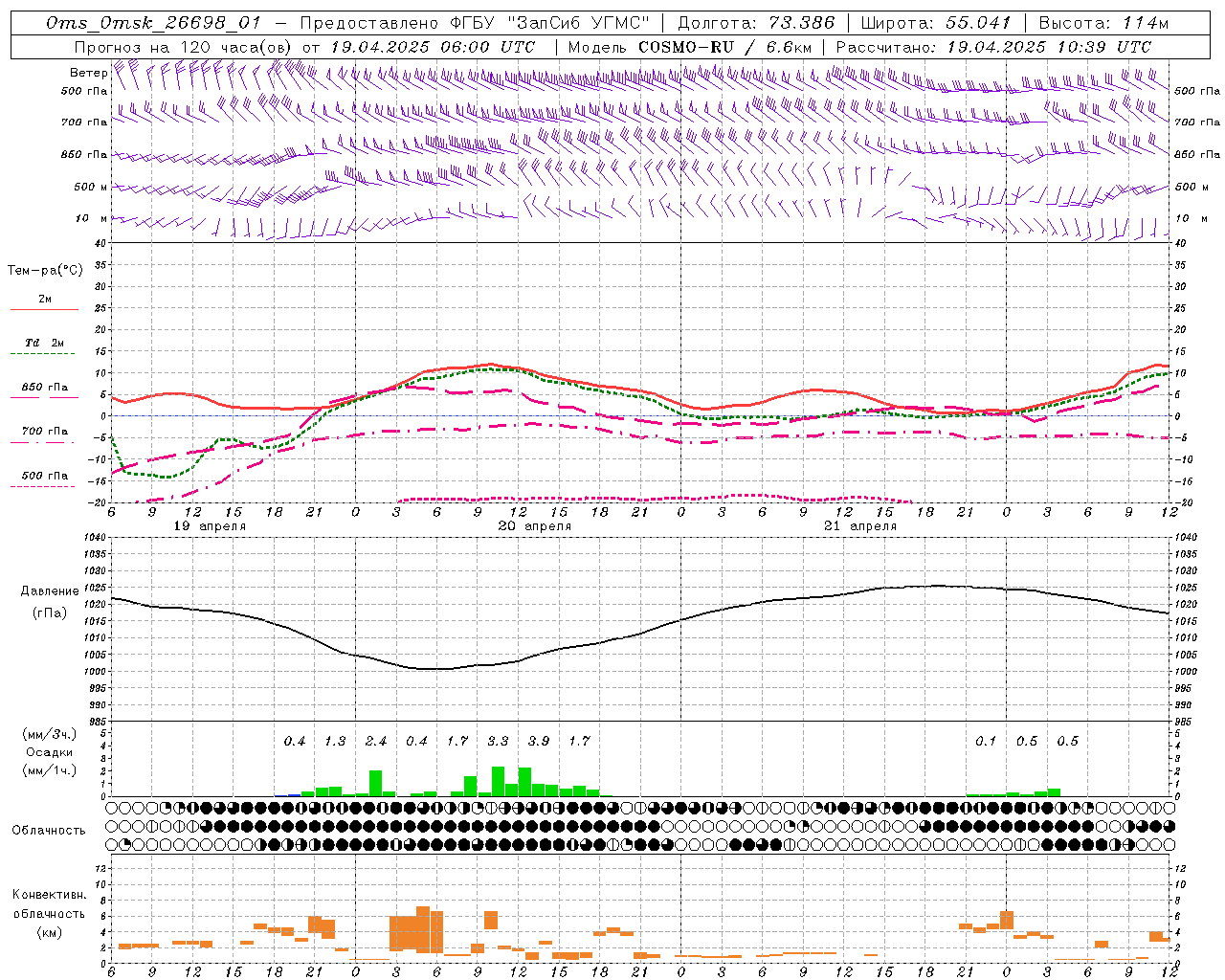This screenshot has width=1225, height=980.
Task: Click the Ветер panel label
Action: pos(88,73)
